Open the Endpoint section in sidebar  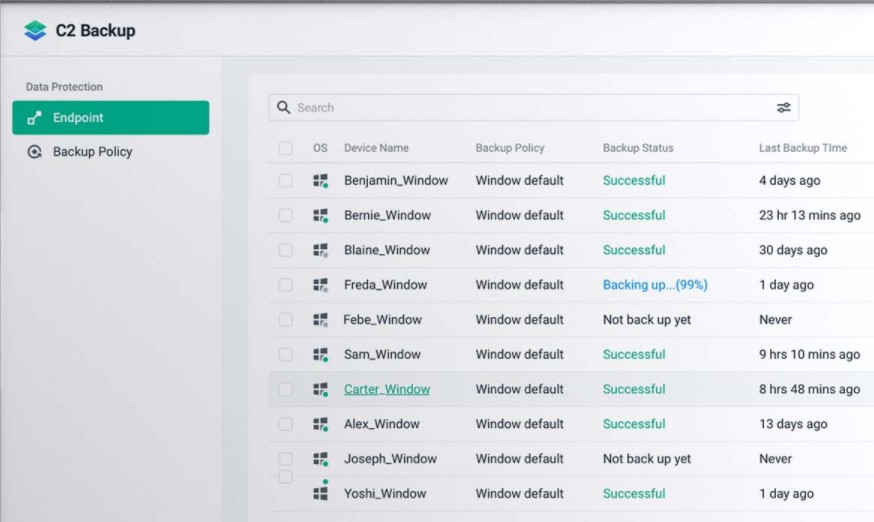(x=110, y=118)
